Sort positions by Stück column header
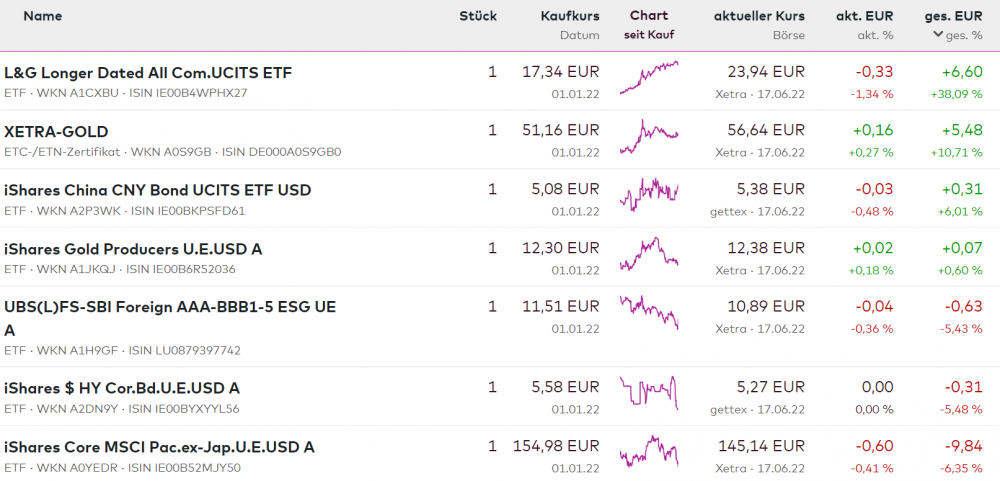Image resolution: width=1000 pixels, height=481 pixels. (478, 16)
